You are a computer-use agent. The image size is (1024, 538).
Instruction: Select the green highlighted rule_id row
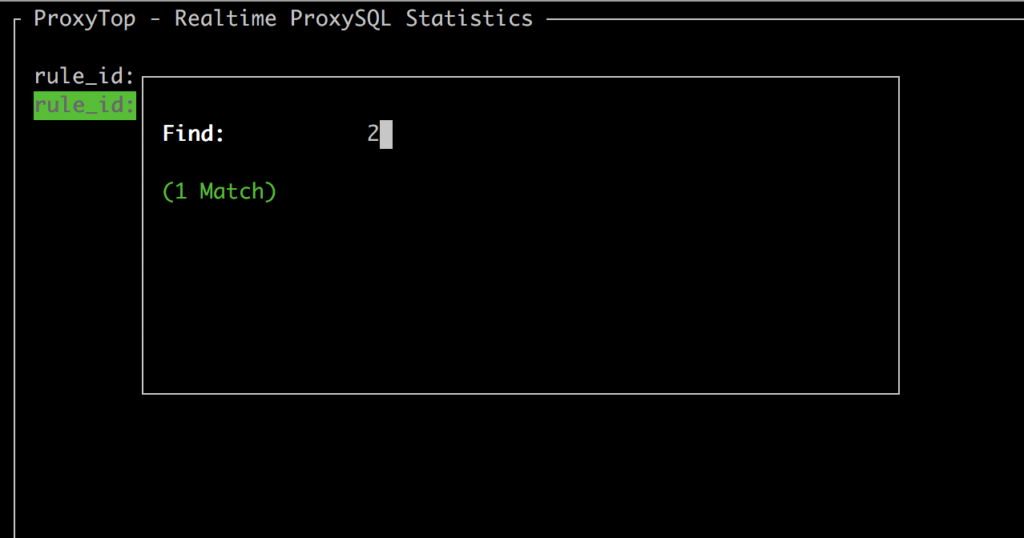point(84,105)
